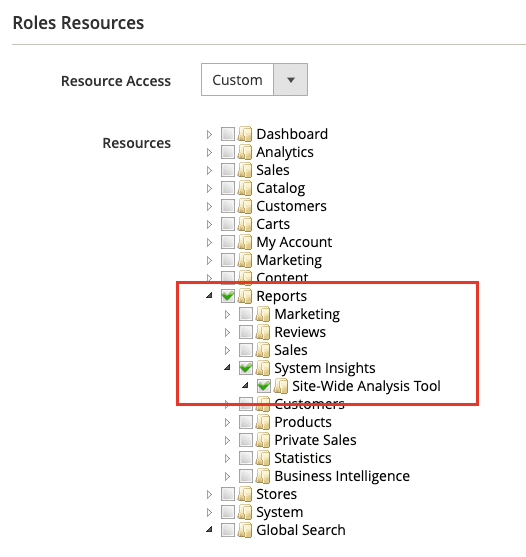Collapse the Reports tree node
The width and height of the screenshot is (526, 557).
[209, 295]
